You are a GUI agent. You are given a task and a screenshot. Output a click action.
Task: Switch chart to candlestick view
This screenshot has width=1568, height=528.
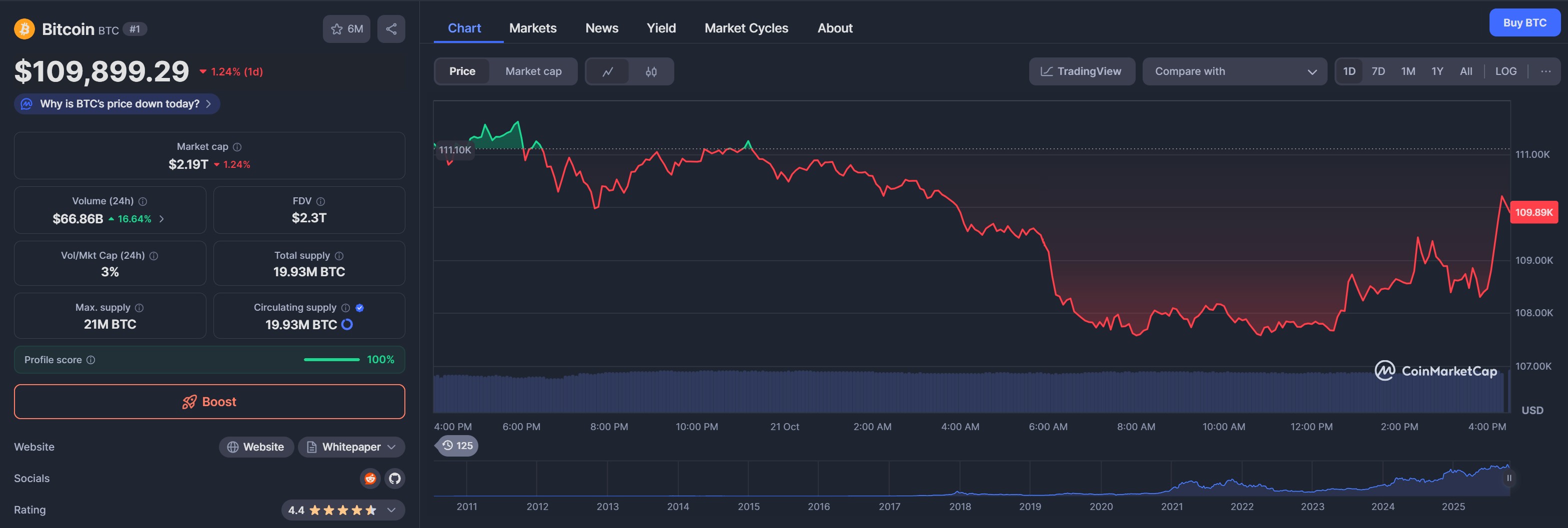coord(651,72)
